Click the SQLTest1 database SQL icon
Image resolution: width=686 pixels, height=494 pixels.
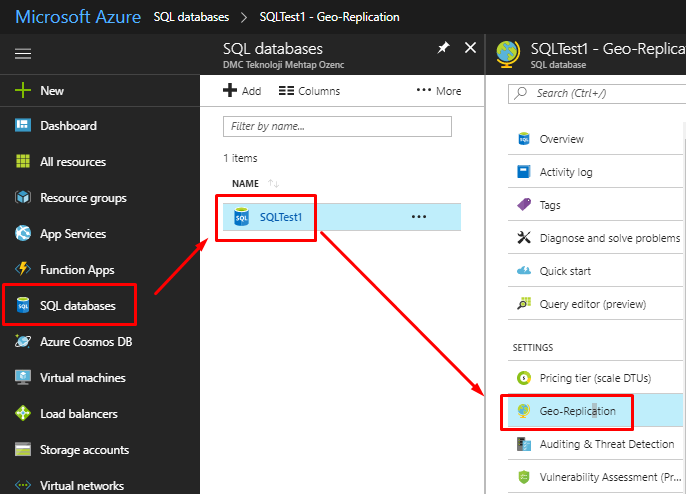(242, 217)
